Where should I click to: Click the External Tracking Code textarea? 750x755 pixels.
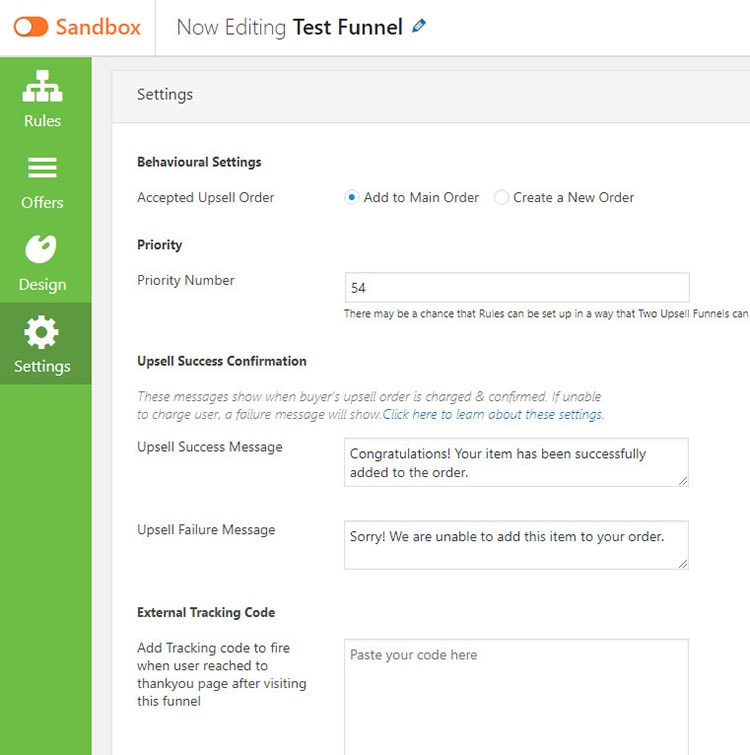click(516, 695)
